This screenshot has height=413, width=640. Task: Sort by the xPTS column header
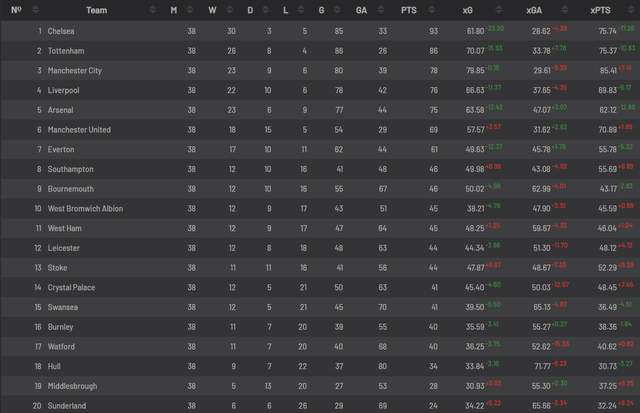(602, 10)
